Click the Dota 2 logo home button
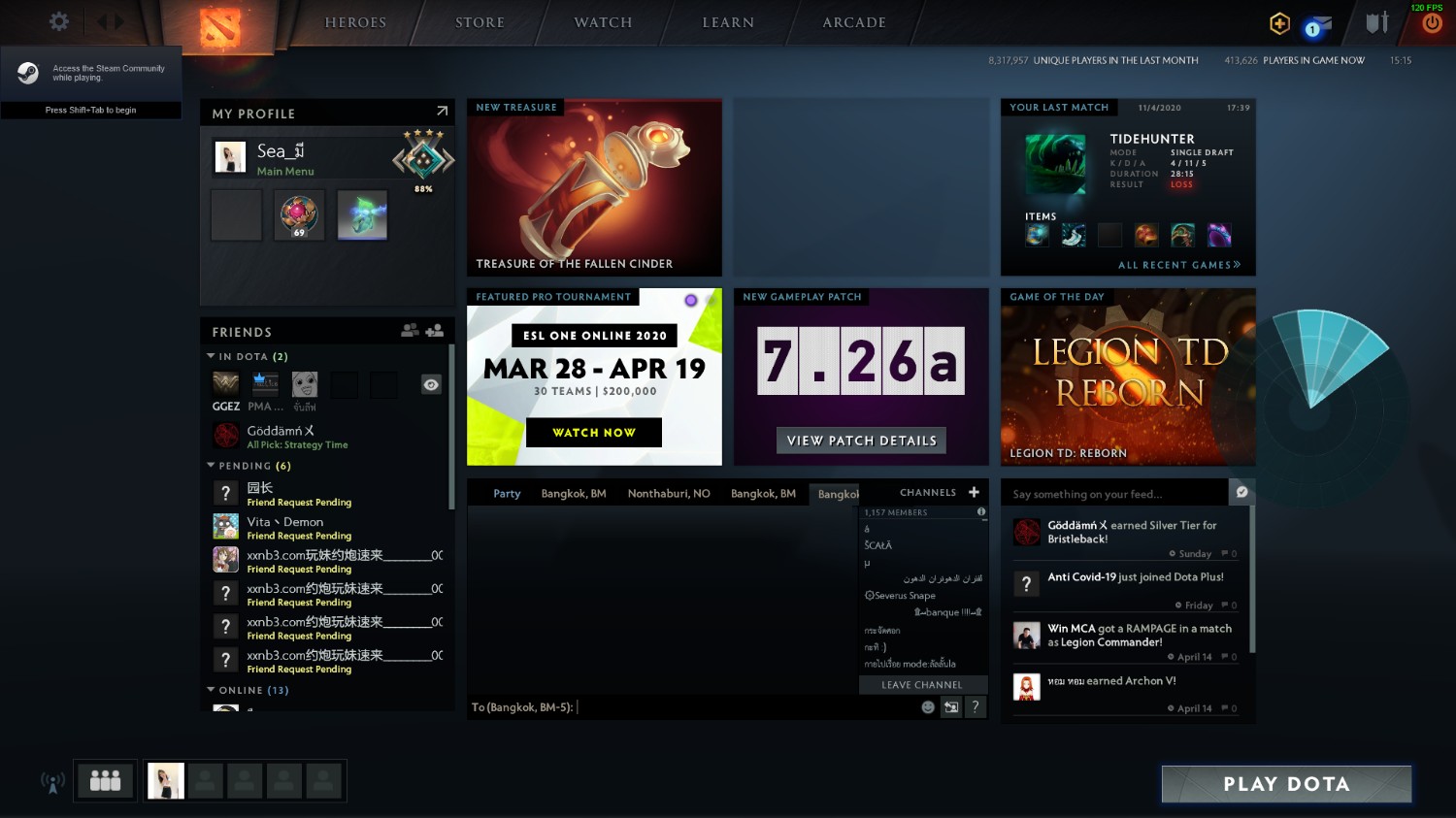 tap(220, 26)
